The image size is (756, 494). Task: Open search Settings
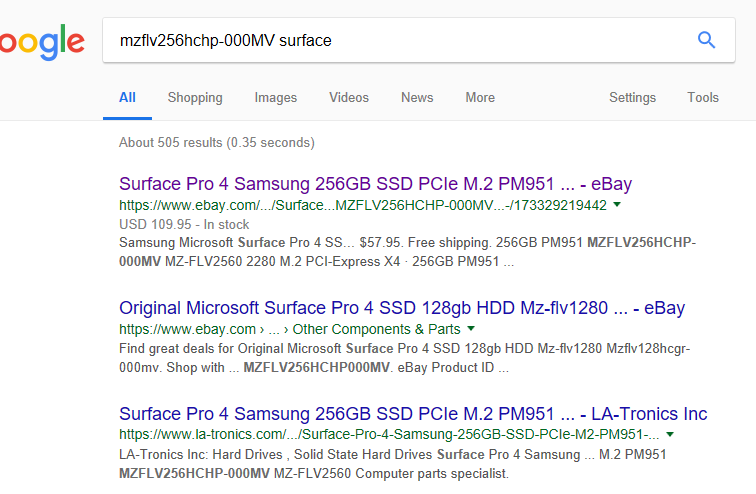coord(633,98)
